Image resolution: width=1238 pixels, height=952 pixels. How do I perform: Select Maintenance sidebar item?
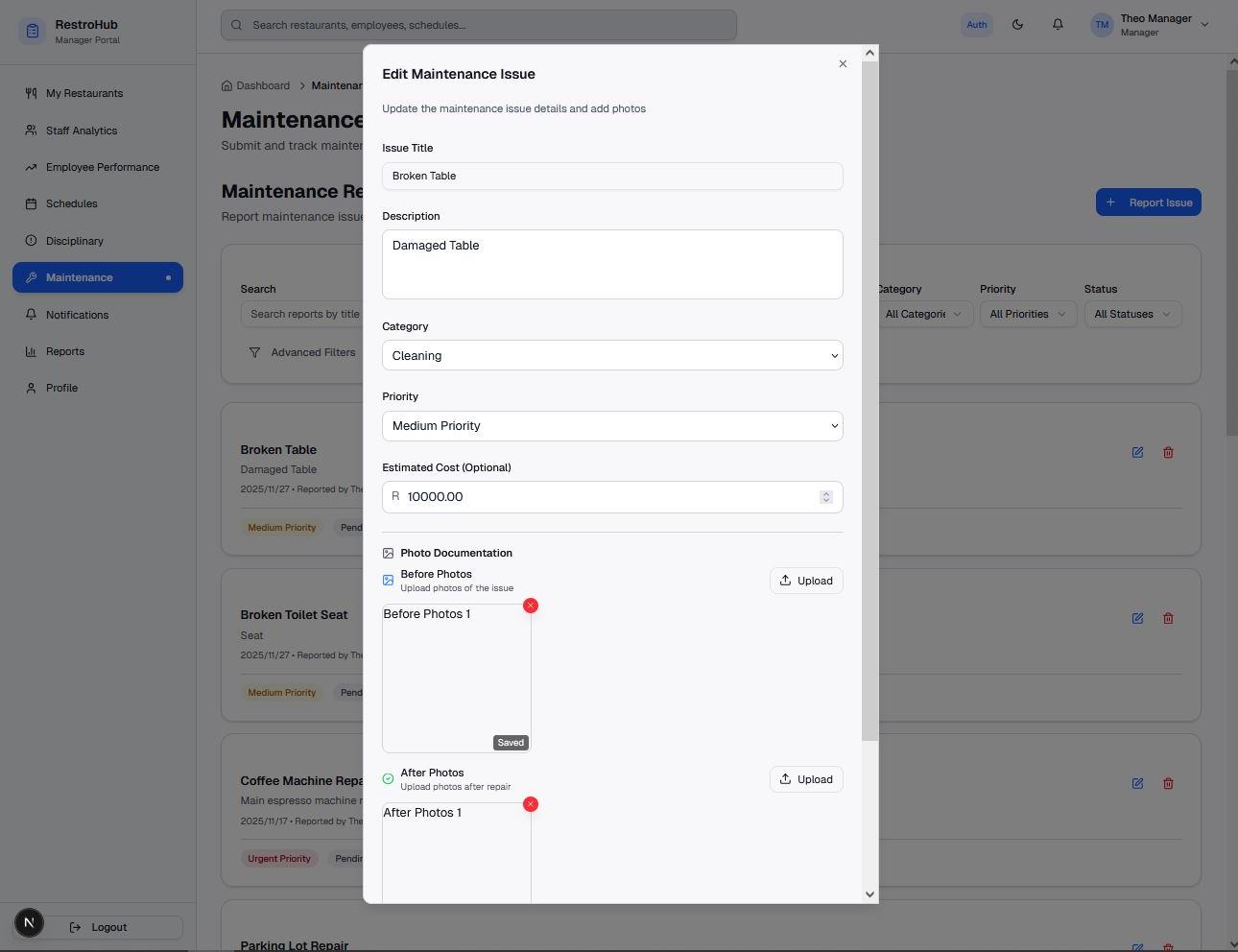pos(98,277)
